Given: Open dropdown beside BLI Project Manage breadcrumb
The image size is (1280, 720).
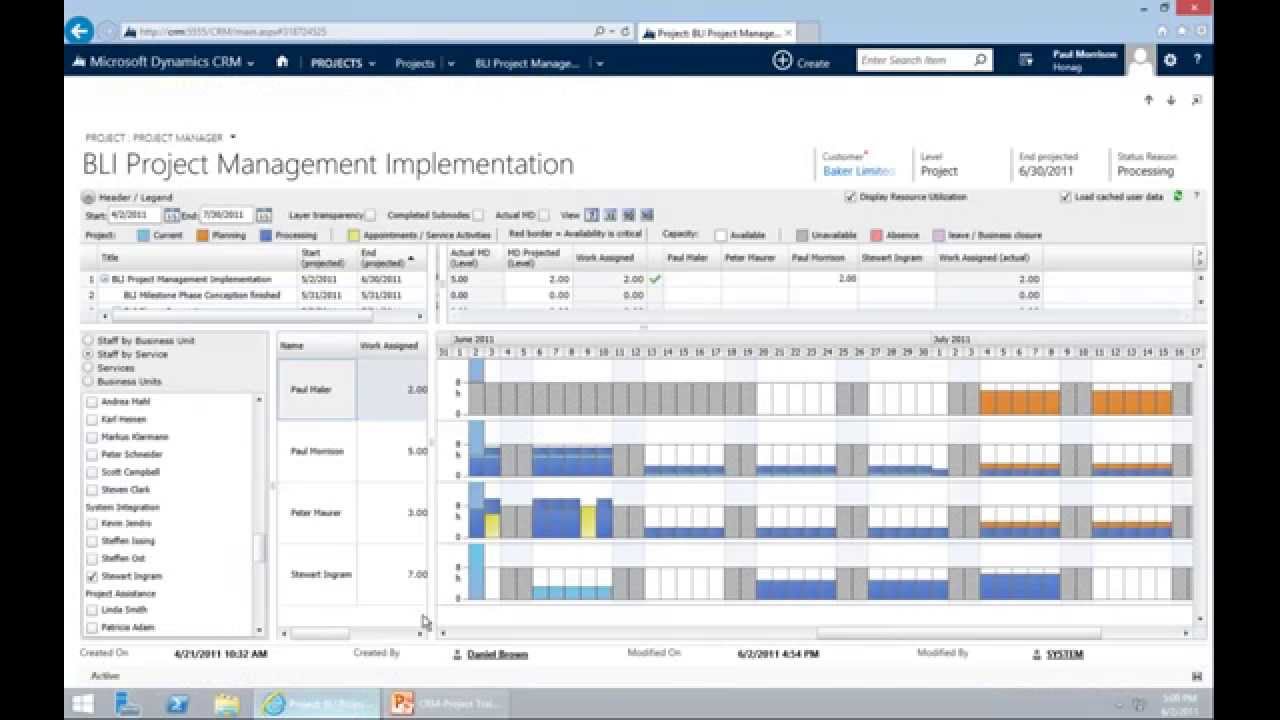Looking at the screenshot, I should coord(599,63).
